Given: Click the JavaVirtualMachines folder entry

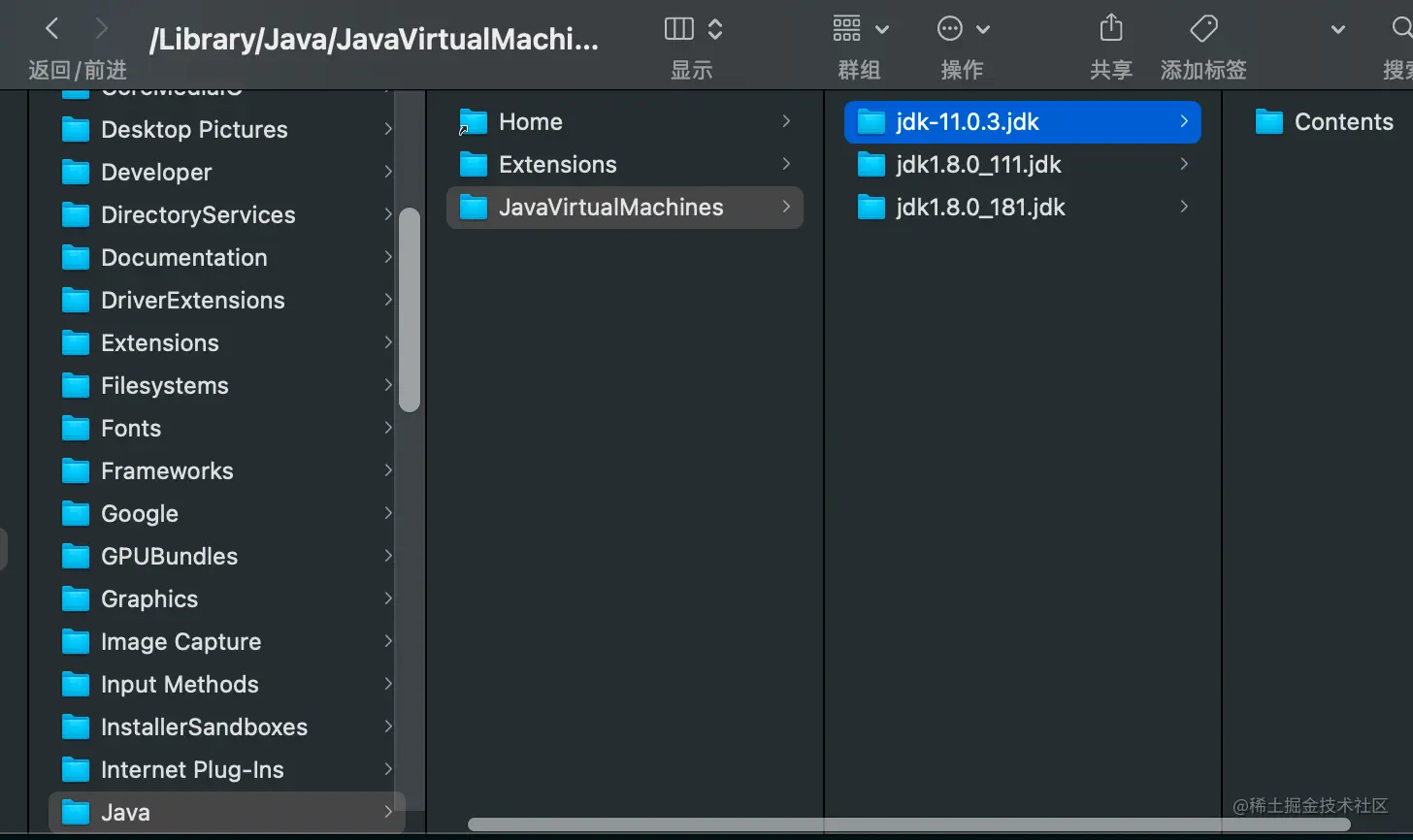Looking at the screenshot, I should (610, 207).
